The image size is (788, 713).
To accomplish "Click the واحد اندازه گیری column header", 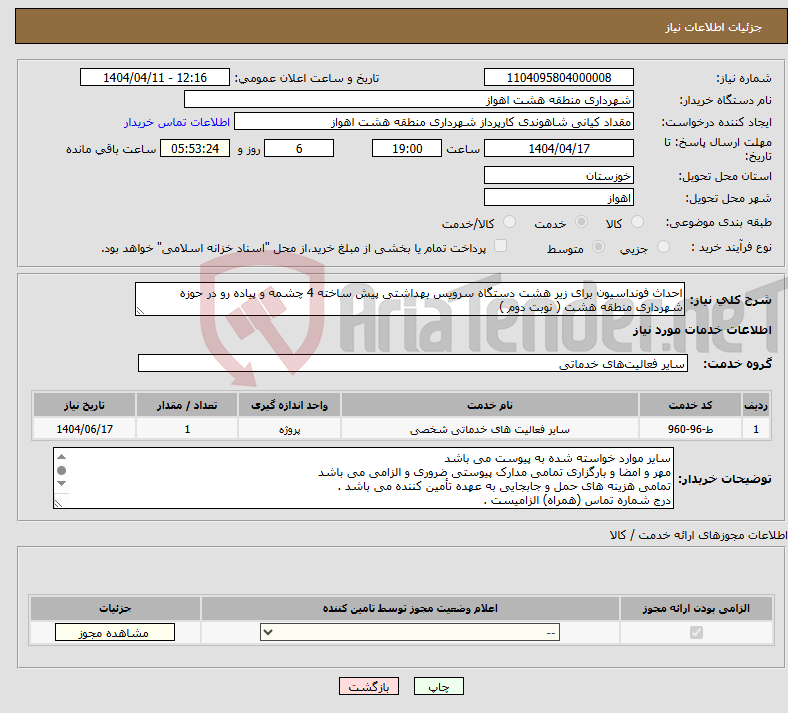I will click(289, 405).
